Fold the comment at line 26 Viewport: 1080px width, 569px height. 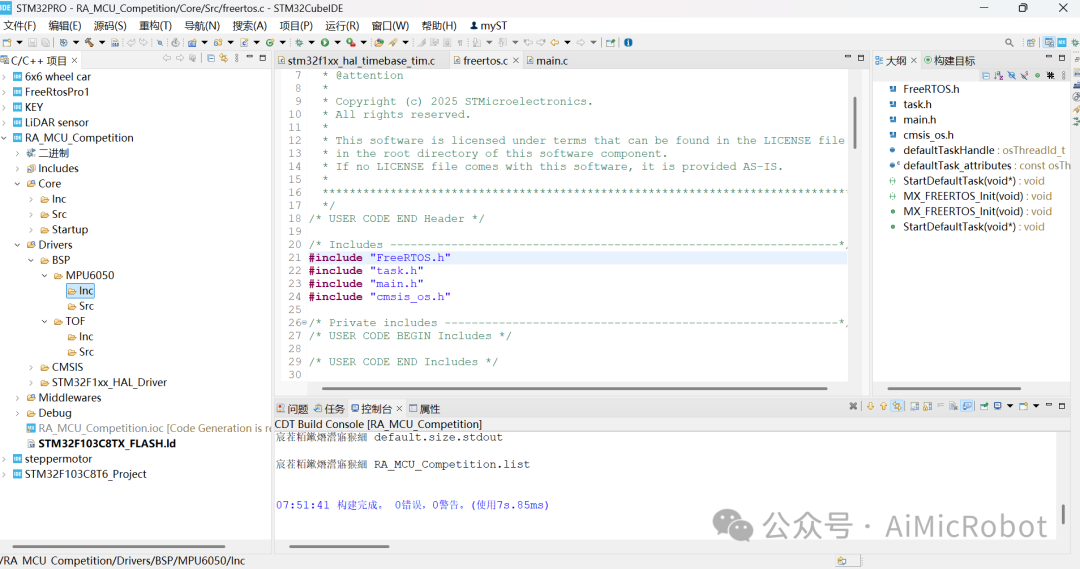(304, 322)
